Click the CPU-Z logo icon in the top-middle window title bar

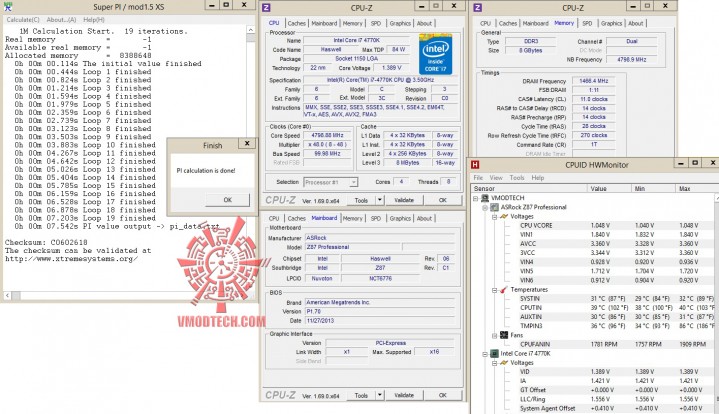click(266, 7)
